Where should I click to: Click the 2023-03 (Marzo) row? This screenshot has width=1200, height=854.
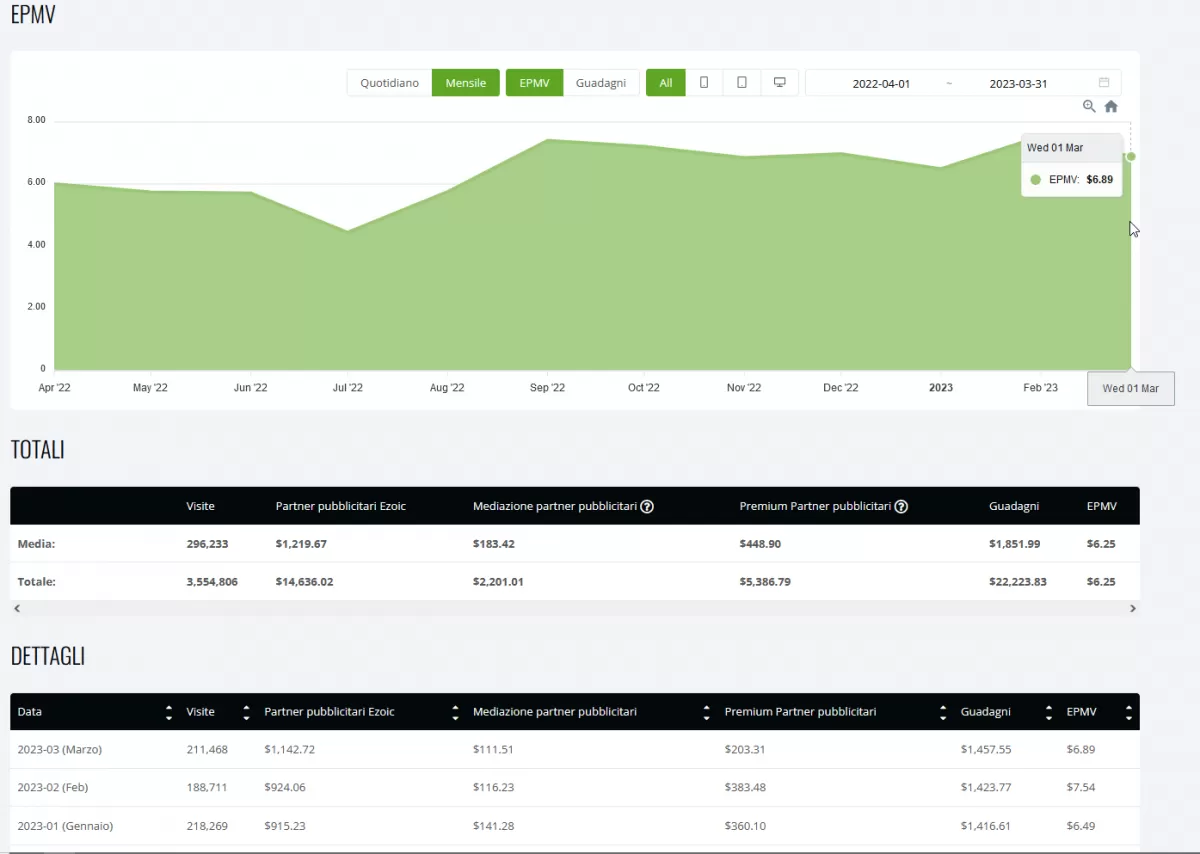coord(60,749)
